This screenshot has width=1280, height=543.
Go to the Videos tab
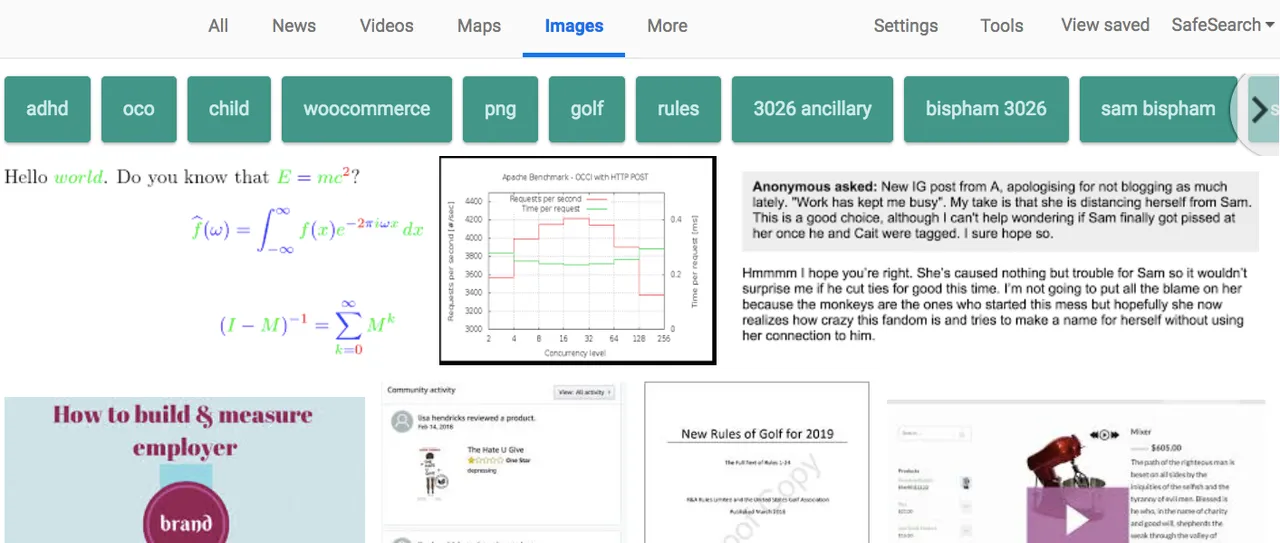386,26
